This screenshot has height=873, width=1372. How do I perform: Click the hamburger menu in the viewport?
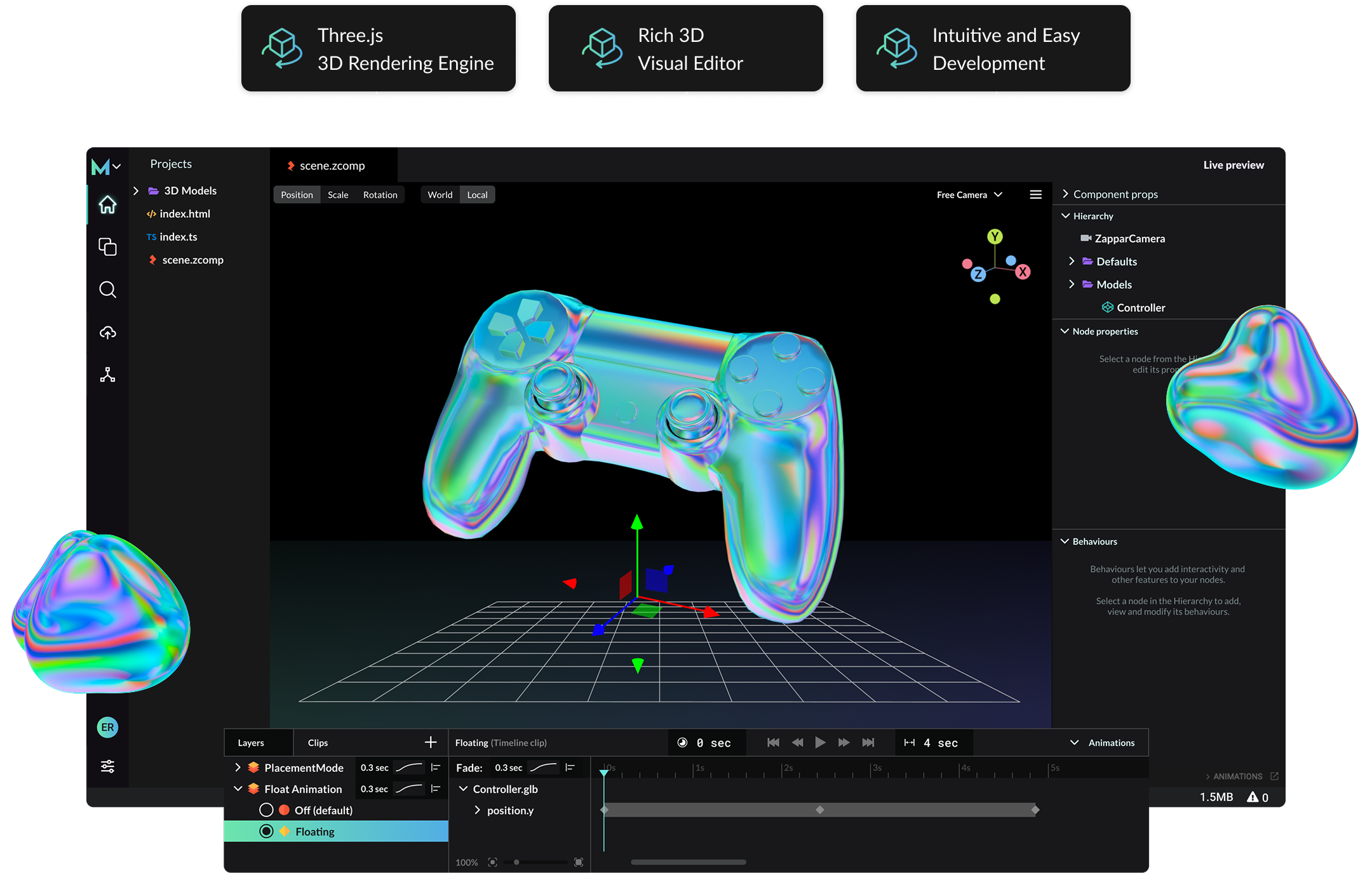[1035, 194]
